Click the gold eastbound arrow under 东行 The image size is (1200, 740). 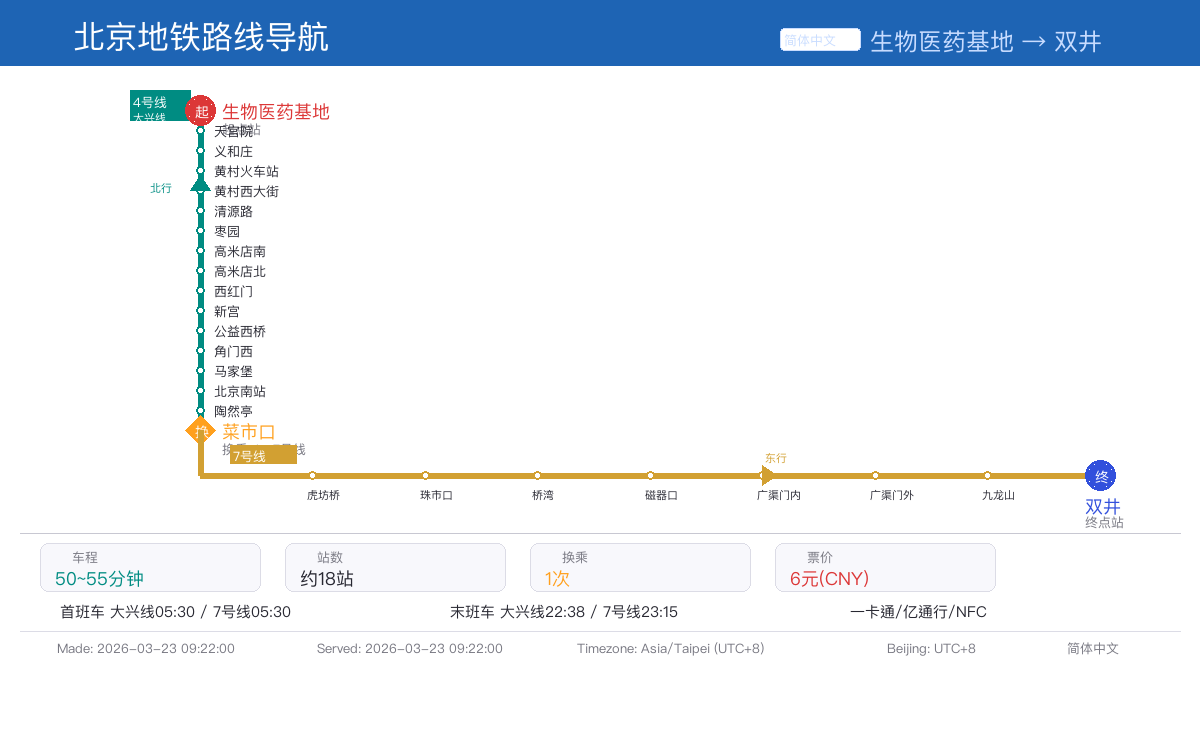[x=767, y=475]
